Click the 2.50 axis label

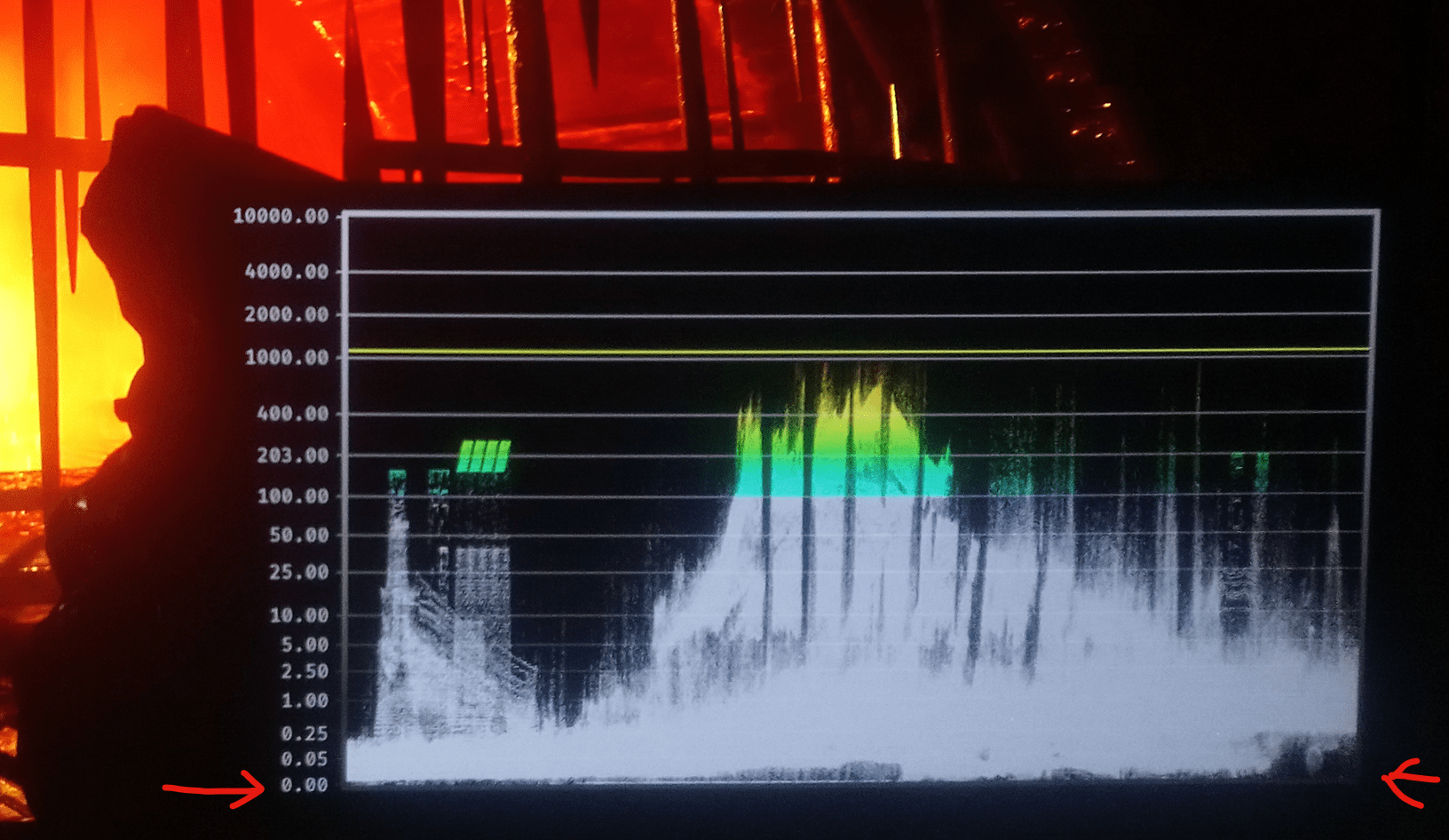click(x=305, y=671)
